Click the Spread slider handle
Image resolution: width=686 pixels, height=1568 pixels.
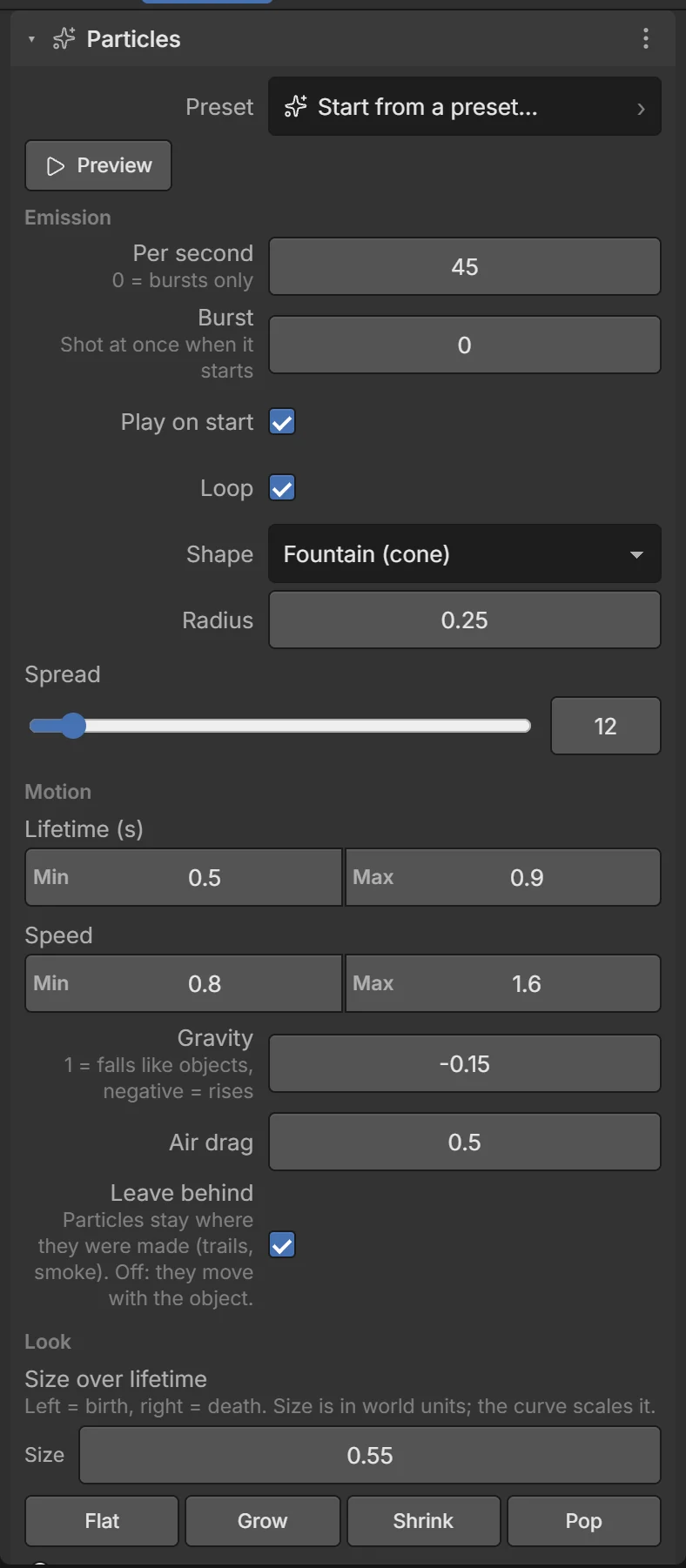[x=73, y=726]
